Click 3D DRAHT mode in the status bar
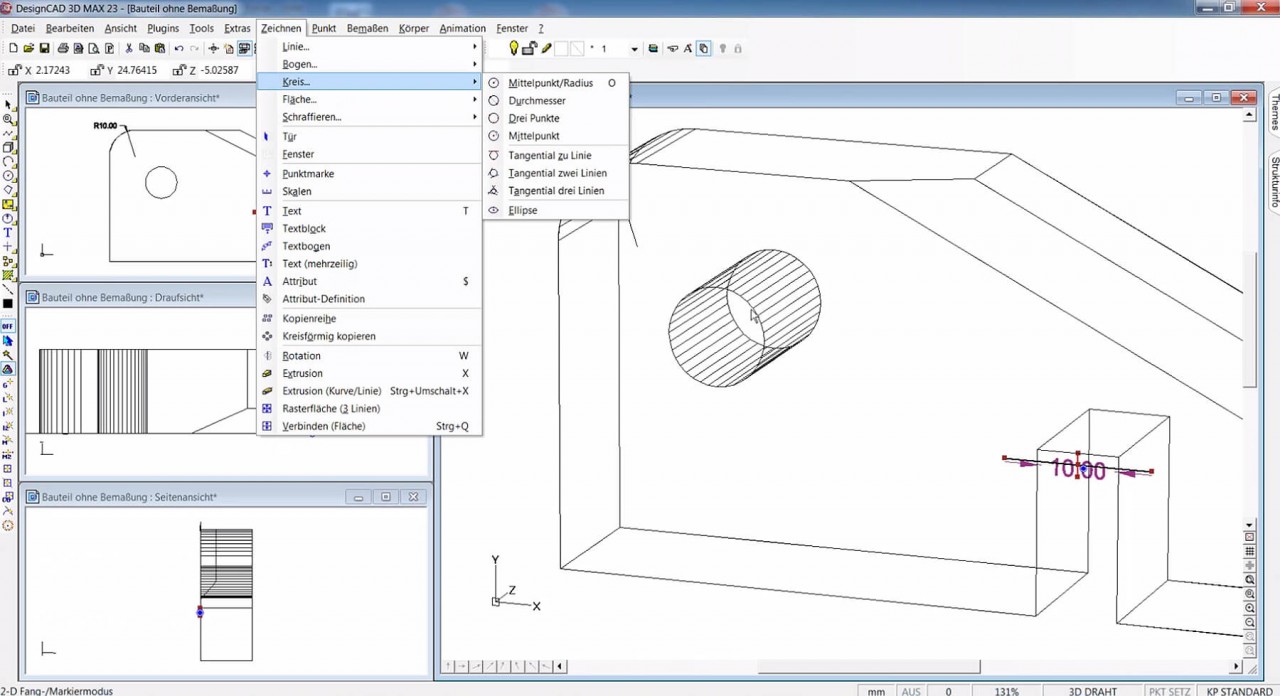The image size is (1280, 696). click(1092, 691)
